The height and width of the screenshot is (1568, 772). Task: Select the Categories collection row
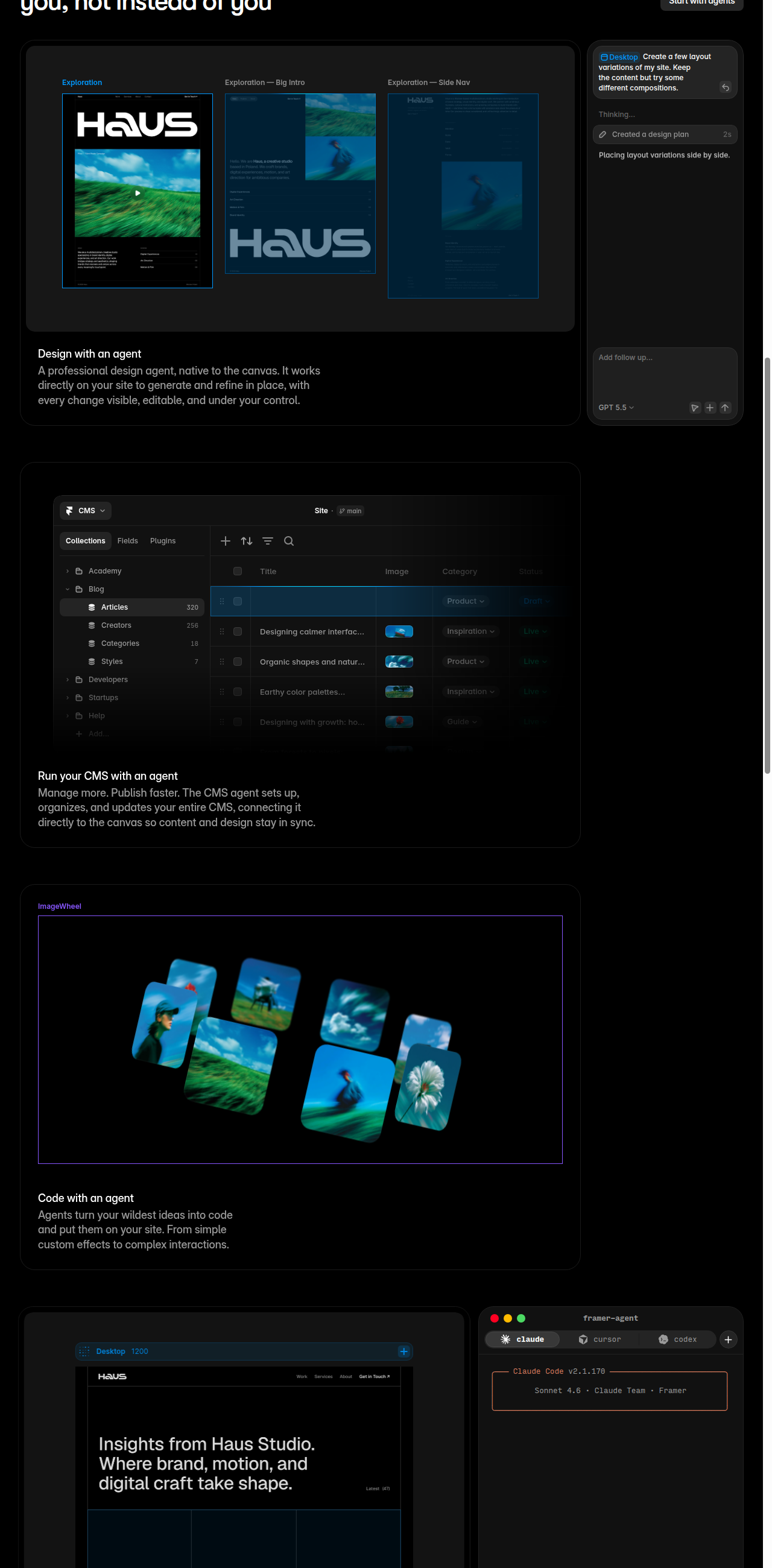(132, 643)
